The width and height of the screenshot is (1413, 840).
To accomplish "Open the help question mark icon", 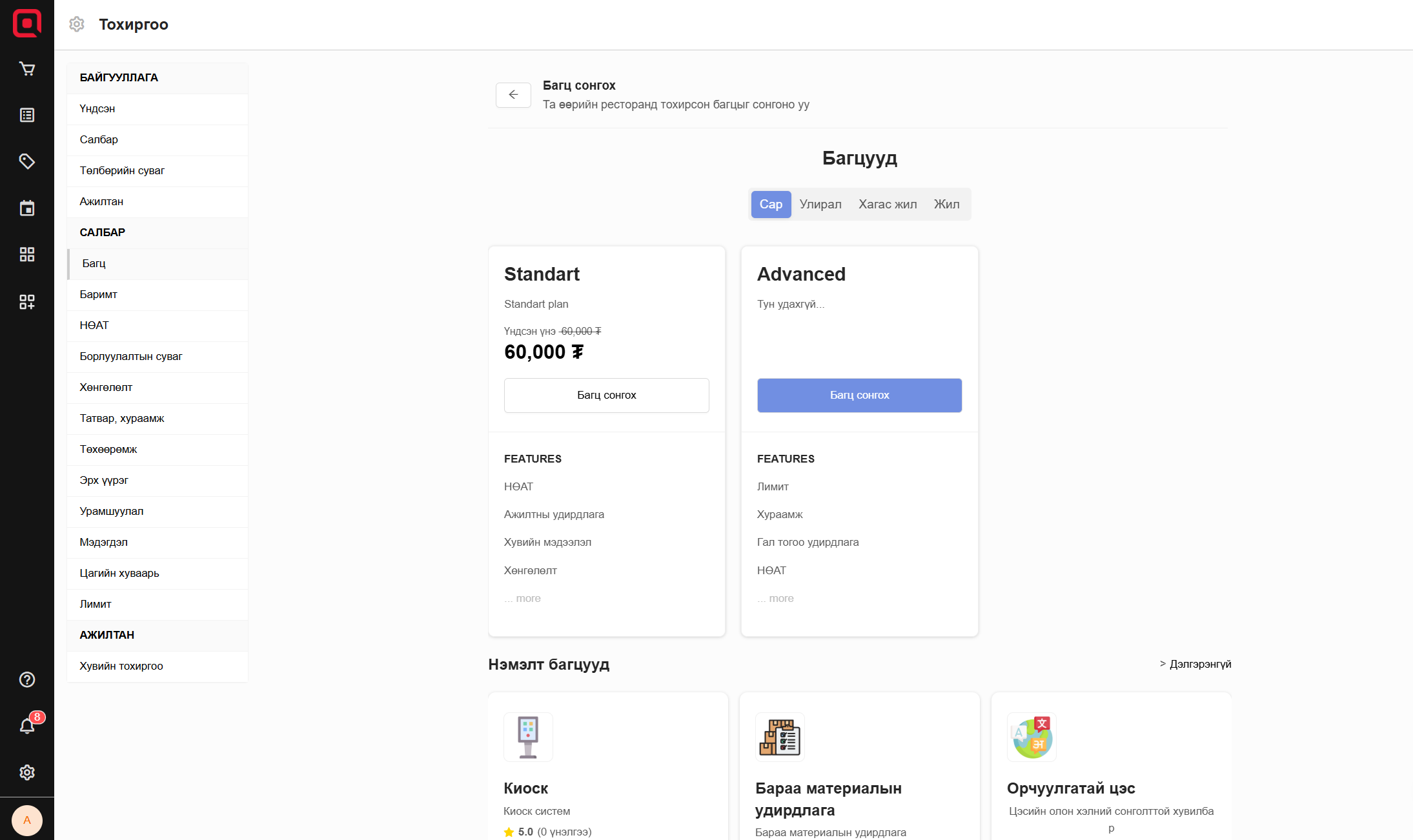I will (26, 679).
